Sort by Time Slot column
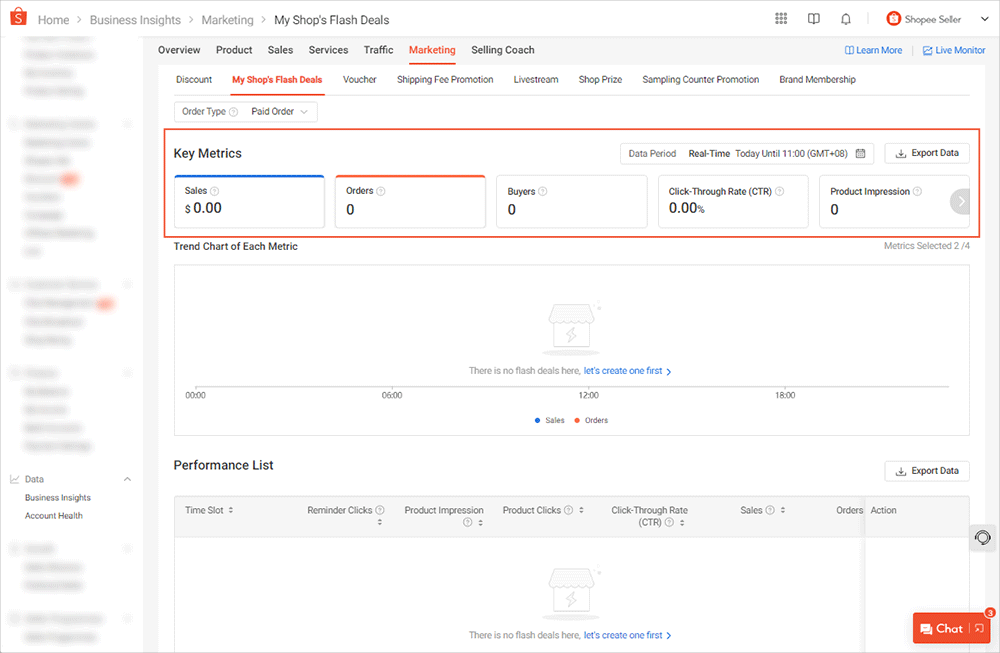Image resolution: width=1000 pixels, height=653 pixels. [x=231, y=510]
